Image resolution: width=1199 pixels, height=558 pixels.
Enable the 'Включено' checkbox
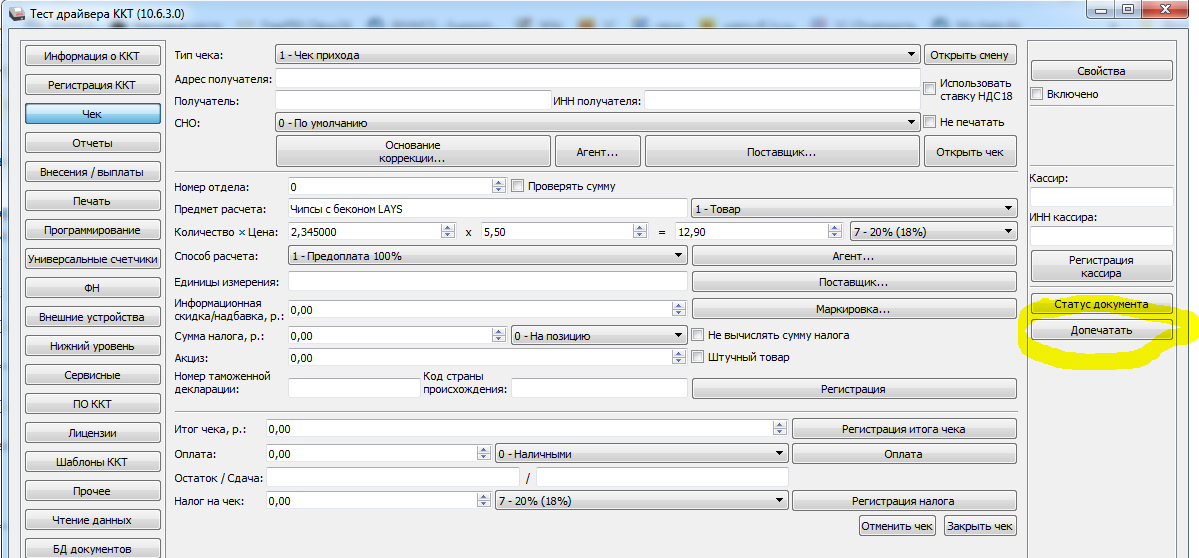tap(1037, 94)
